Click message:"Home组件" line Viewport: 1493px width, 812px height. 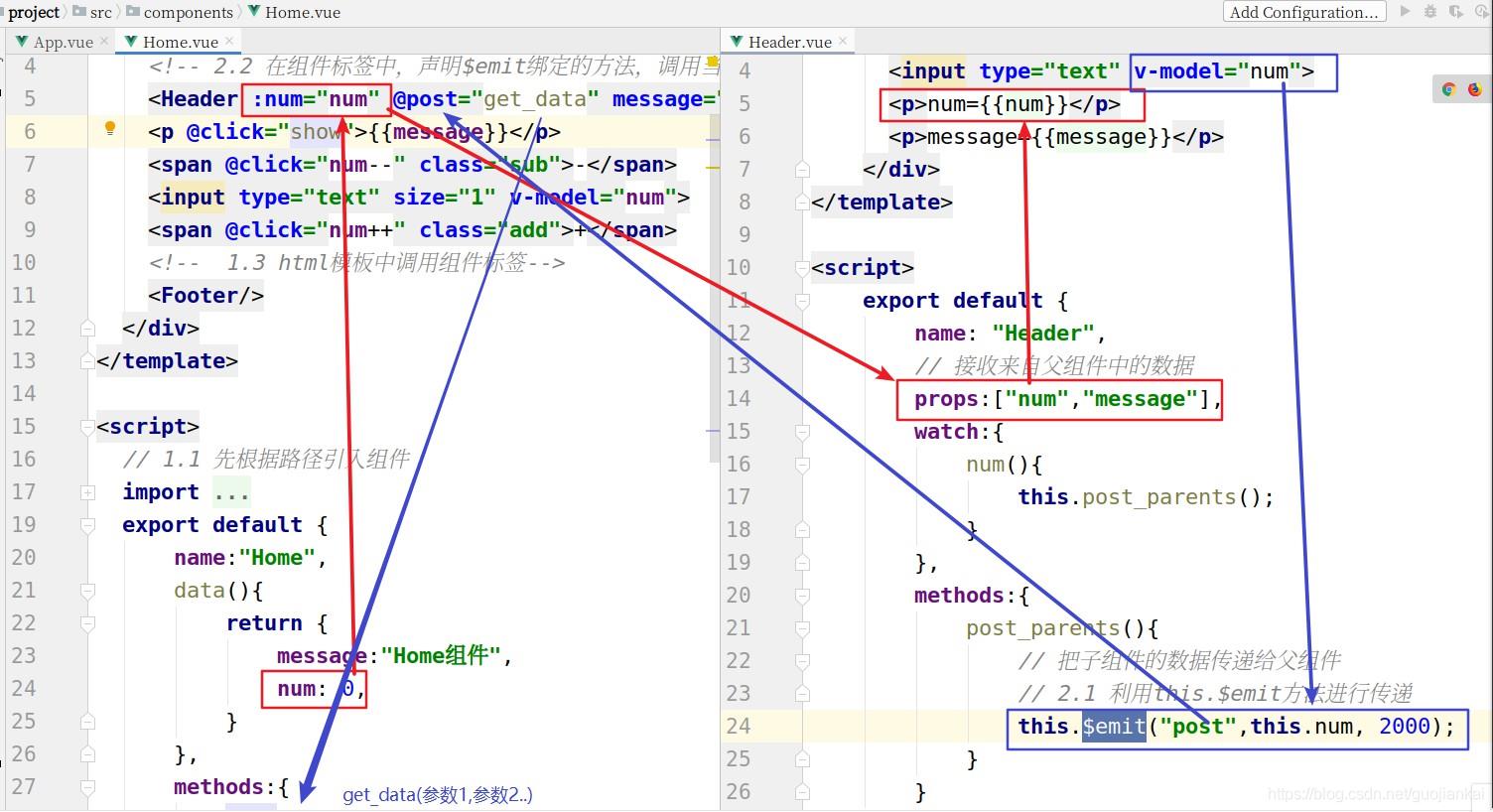(394, 656)
